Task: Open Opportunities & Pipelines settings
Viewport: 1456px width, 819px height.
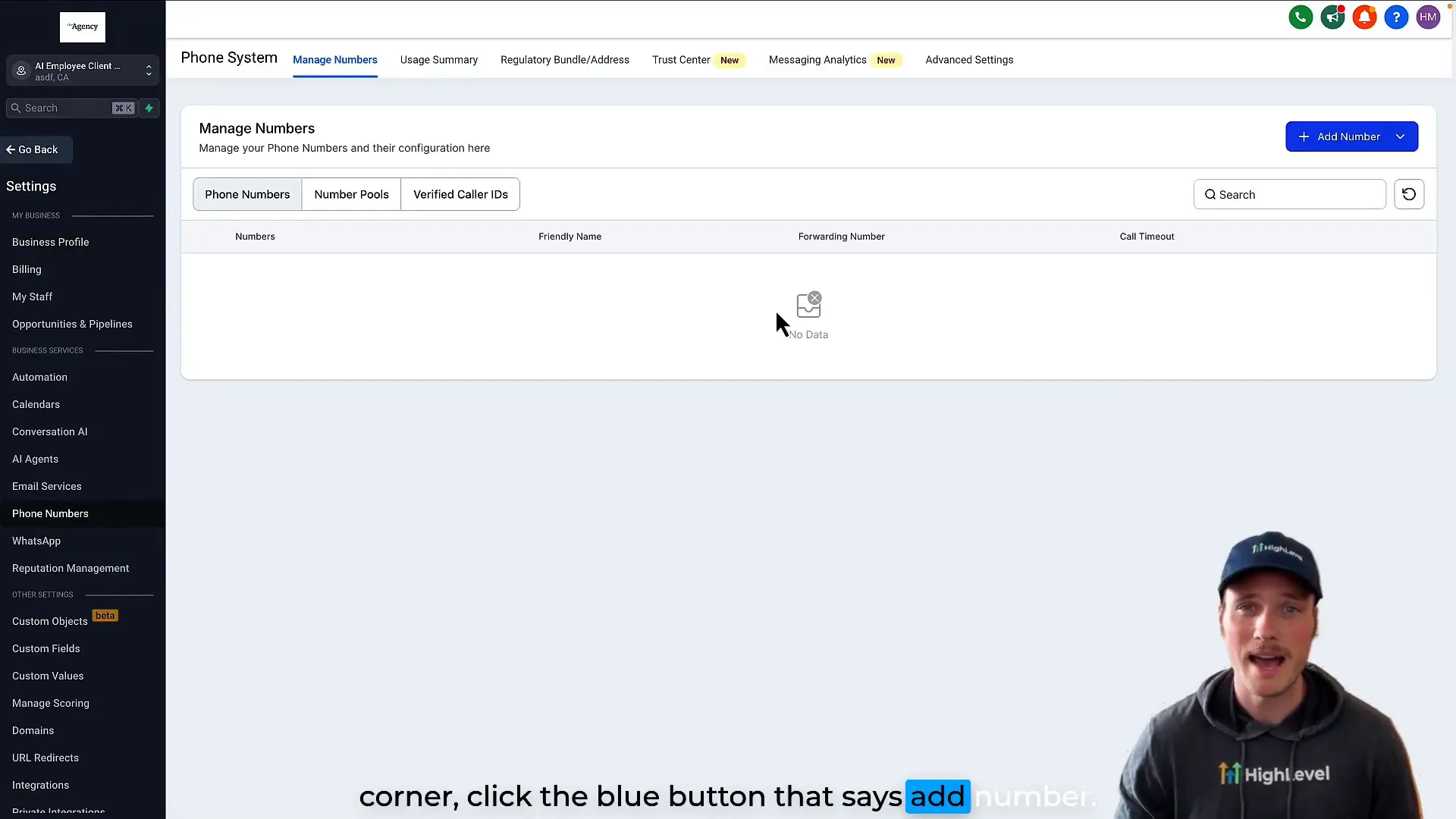Action: point(72,324)
